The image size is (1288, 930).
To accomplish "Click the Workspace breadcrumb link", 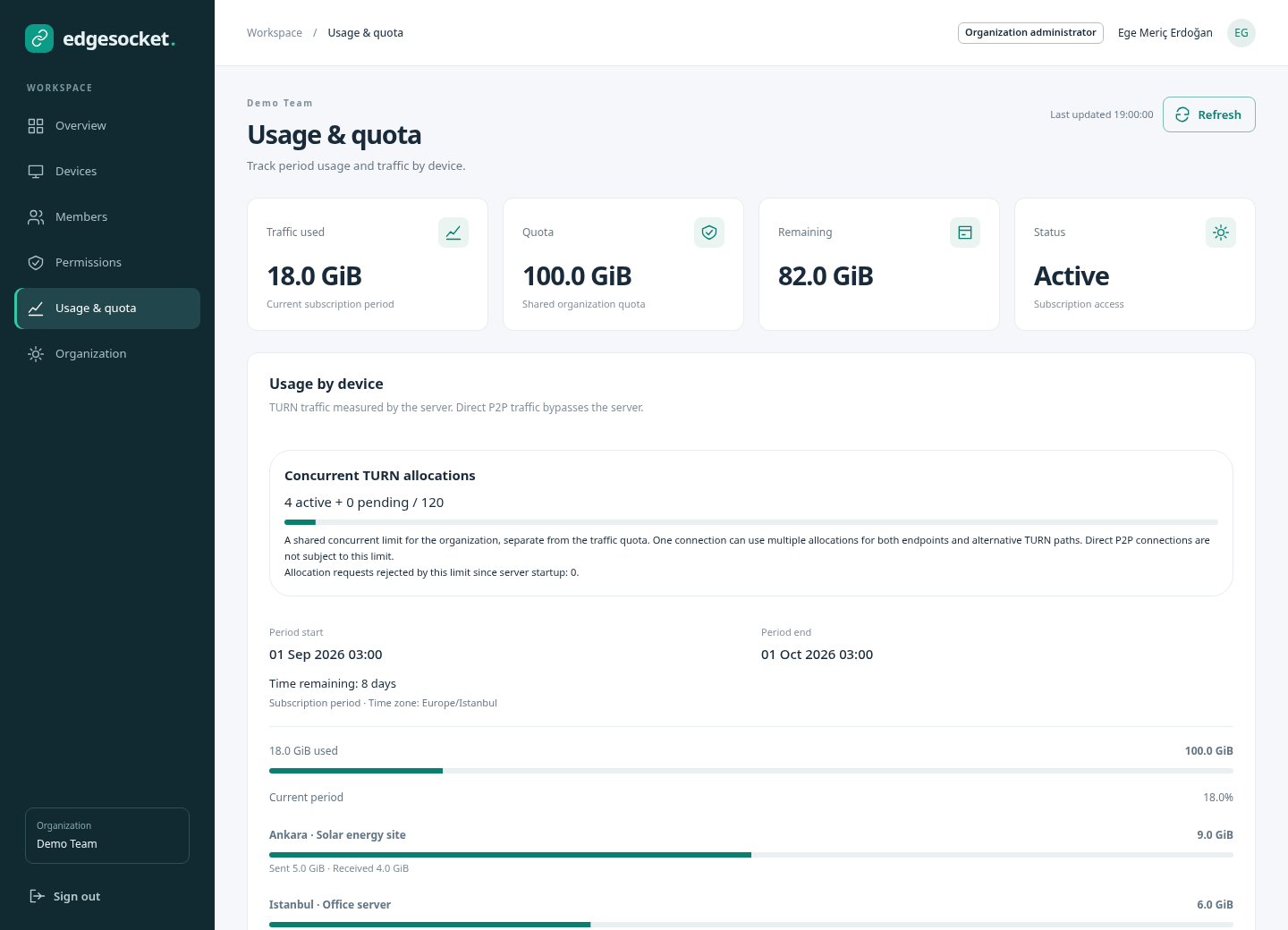I will pyautogui.click(x=275, y=33).
